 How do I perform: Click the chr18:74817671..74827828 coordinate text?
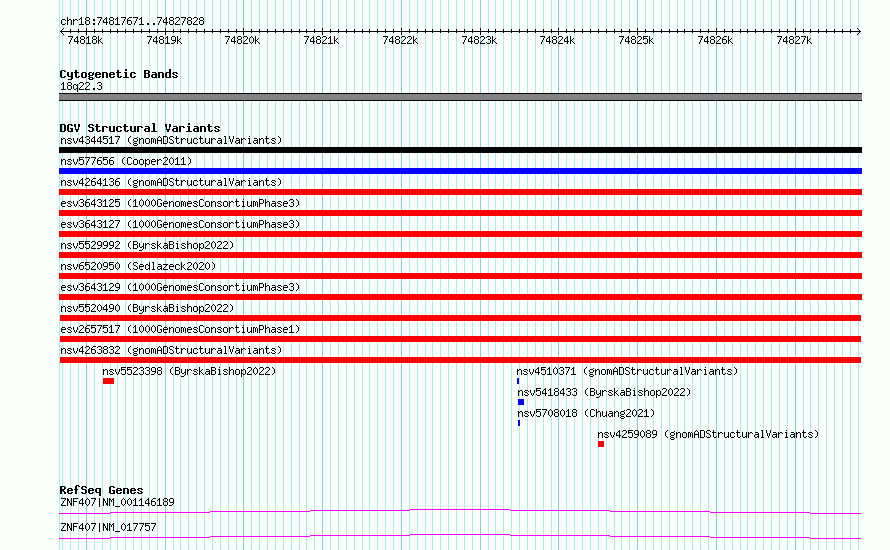click(132, 22)
